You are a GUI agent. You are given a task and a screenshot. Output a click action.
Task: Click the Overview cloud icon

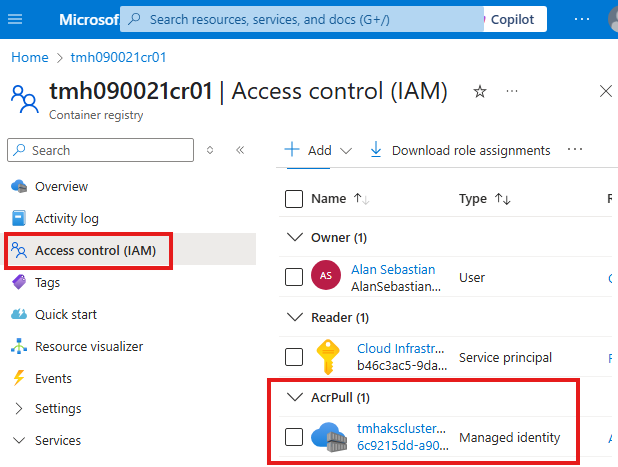click(19, 186)
